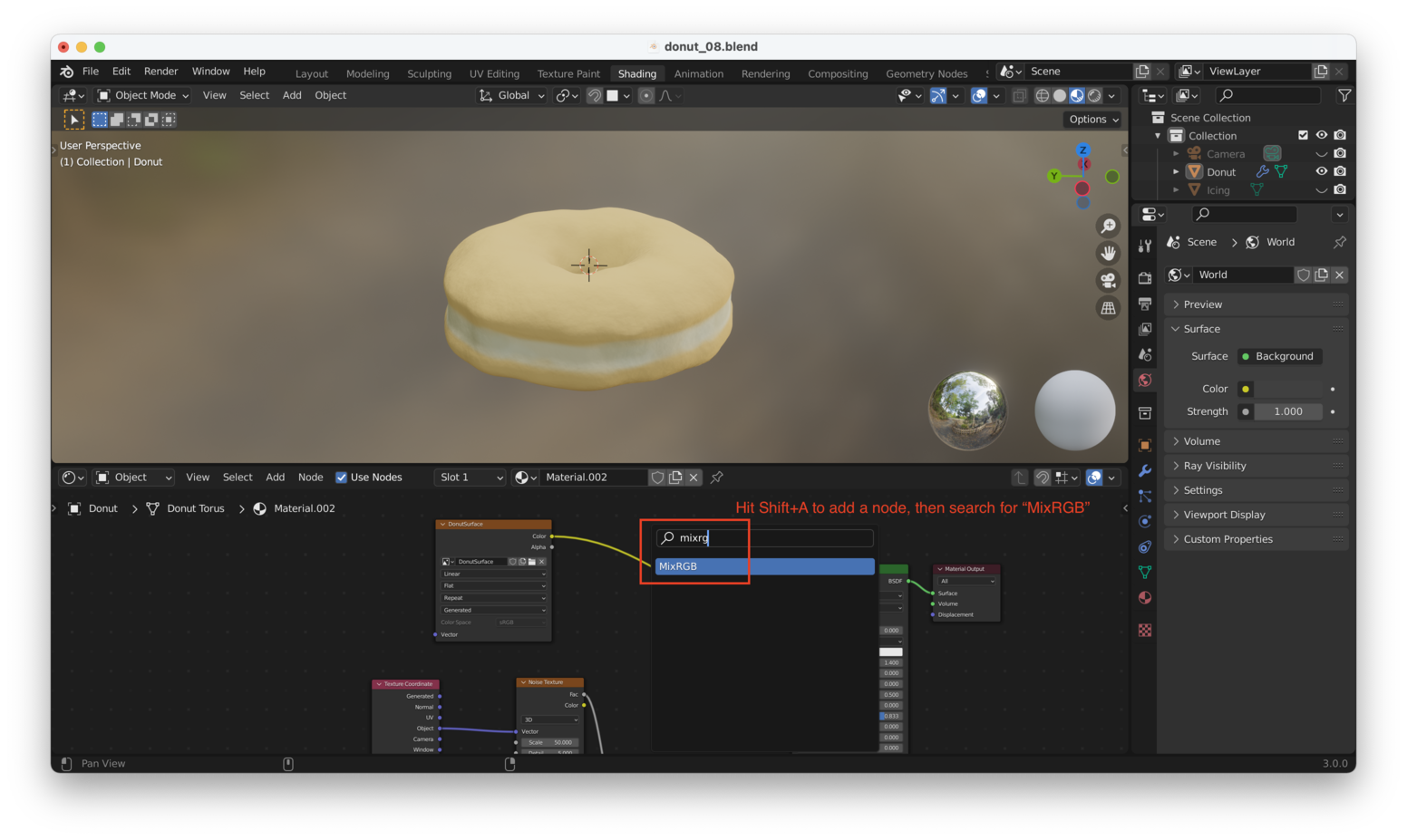1407x840 pixels.
Task: Open the Render menu
Action: click(160, 72)
